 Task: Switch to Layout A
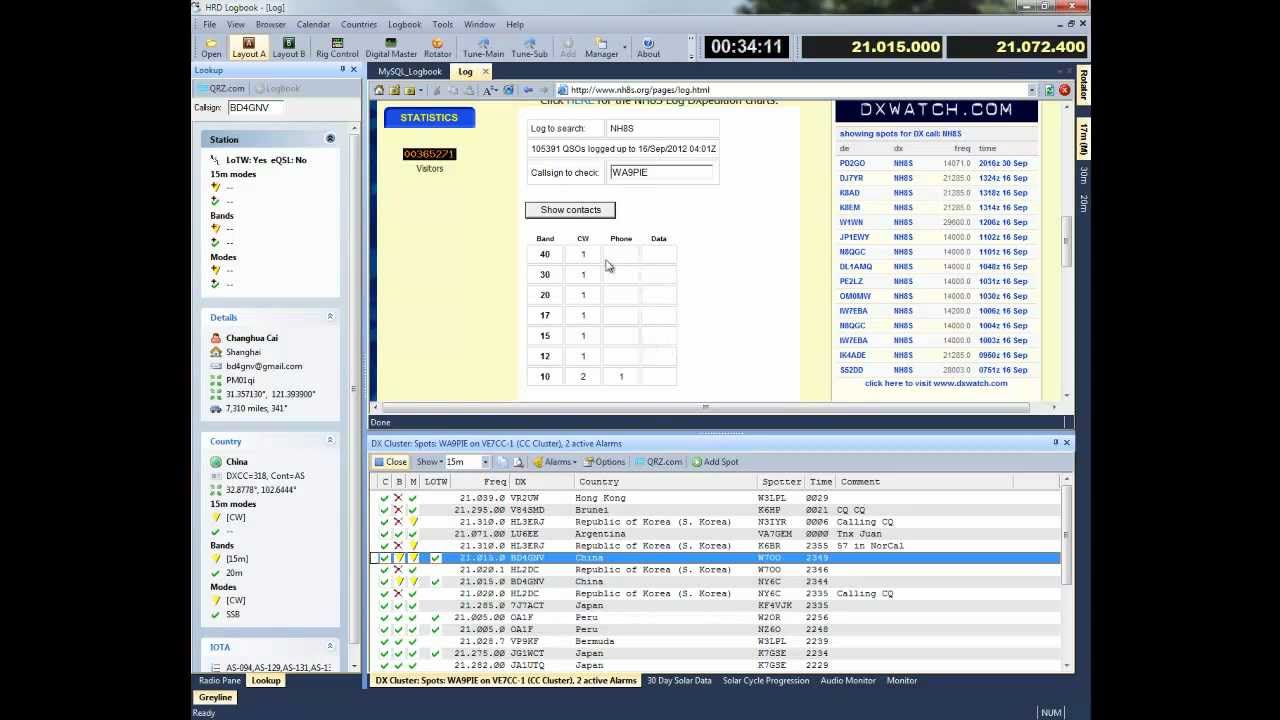click(248, 48)
